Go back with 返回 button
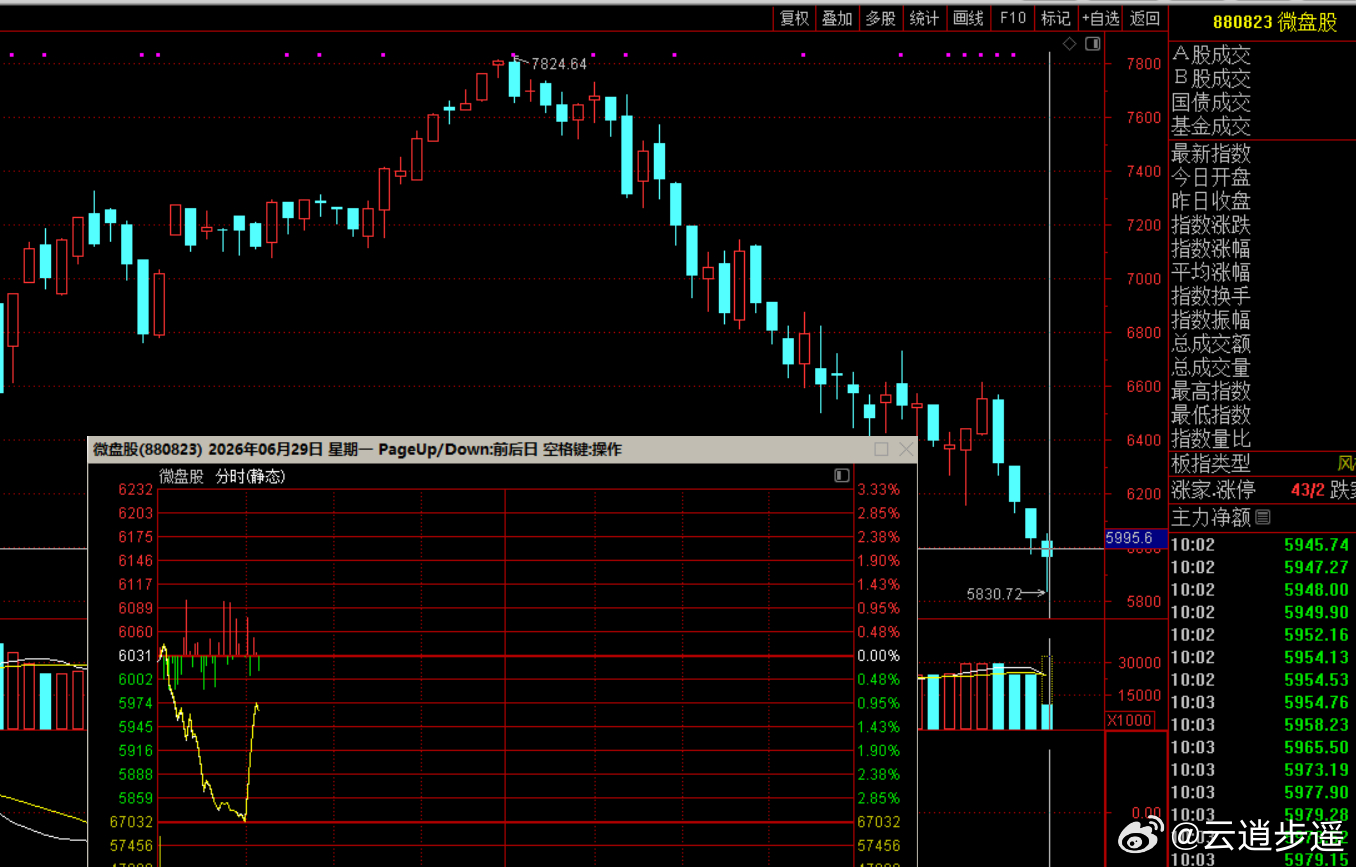Screen dimensions: 1356x867 [x=1145, y=18]
